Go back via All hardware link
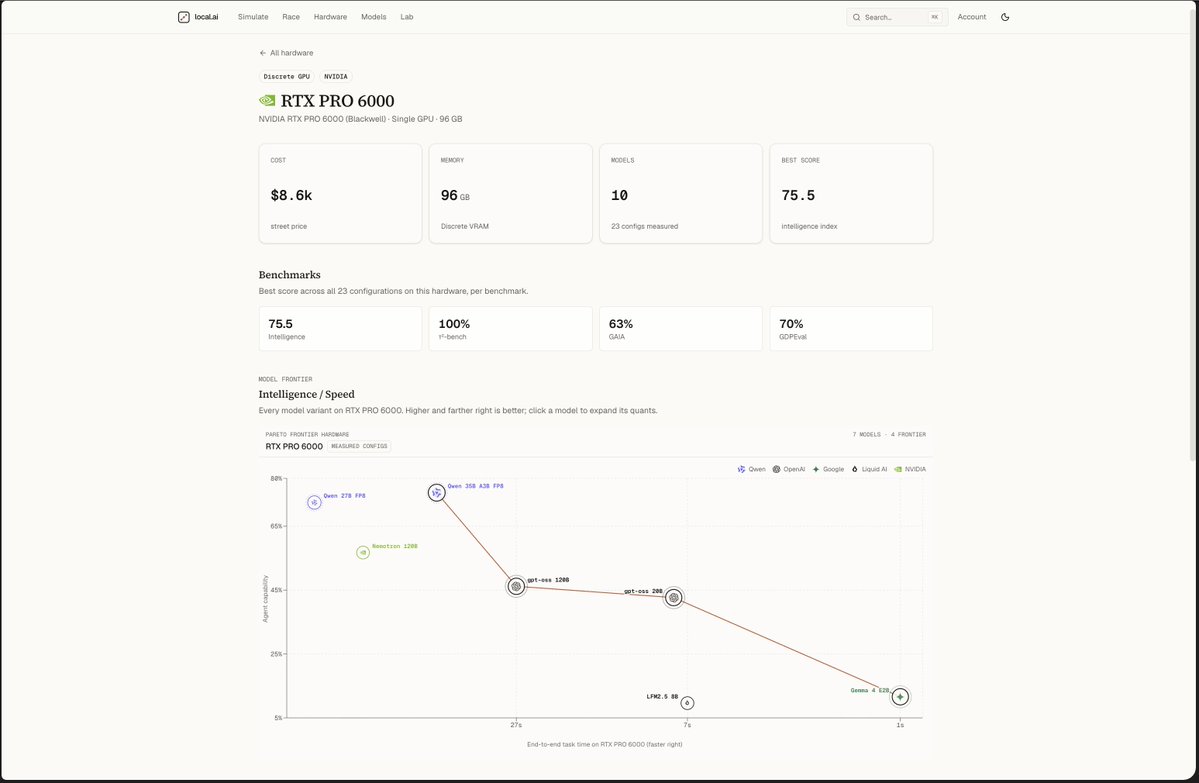1199x783 pixels. point(286,53)
